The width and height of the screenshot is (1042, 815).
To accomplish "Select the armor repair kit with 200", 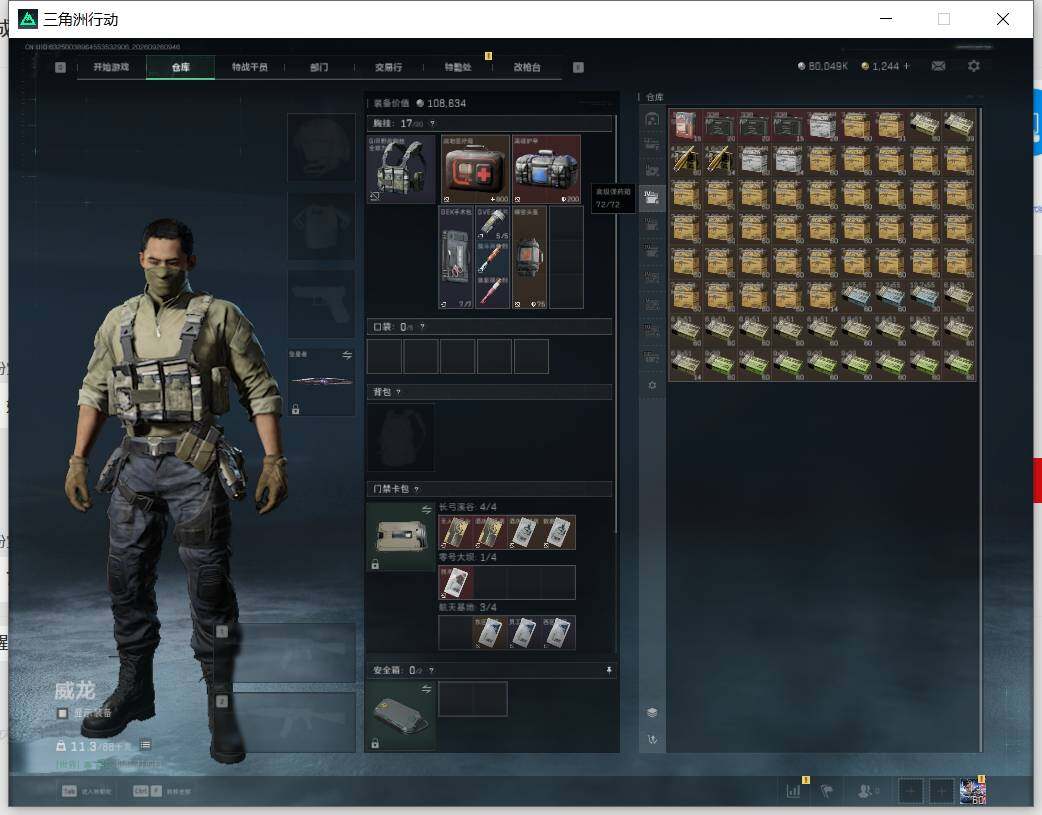I will coord(546,170).
